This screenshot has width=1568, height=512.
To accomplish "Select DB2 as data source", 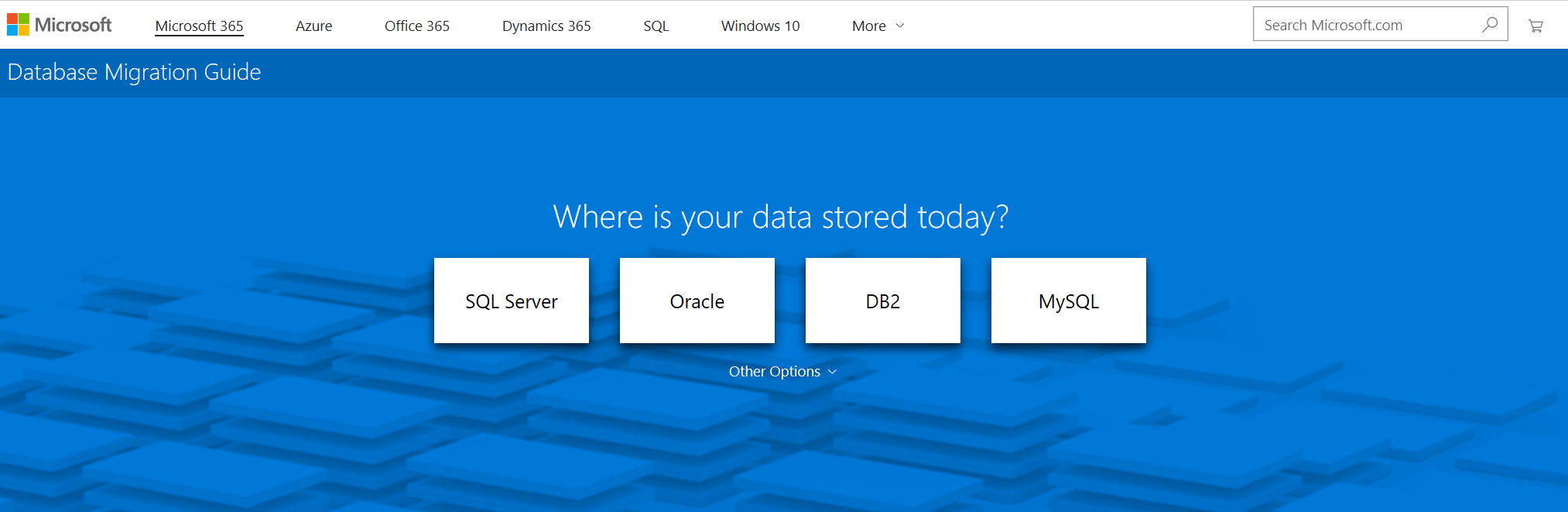I will click(x=882, y=301).
